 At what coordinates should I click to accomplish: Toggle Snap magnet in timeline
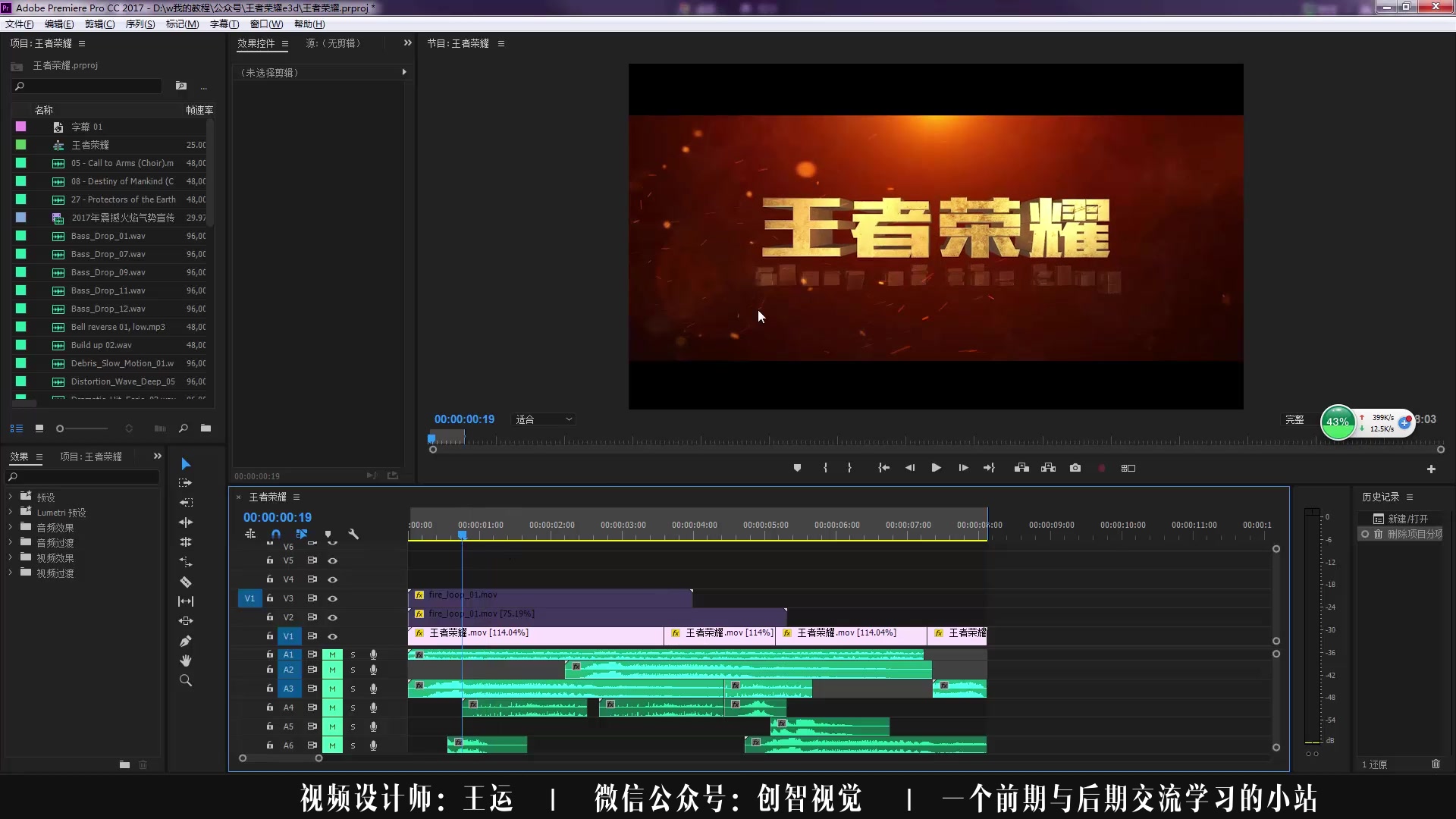pyautogui.click(x=276, y=535)
